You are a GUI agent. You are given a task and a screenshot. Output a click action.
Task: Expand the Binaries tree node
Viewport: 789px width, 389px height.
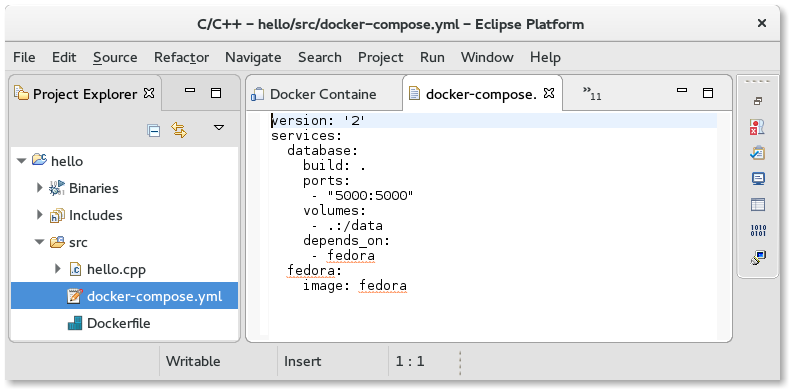tap(40, 188)
